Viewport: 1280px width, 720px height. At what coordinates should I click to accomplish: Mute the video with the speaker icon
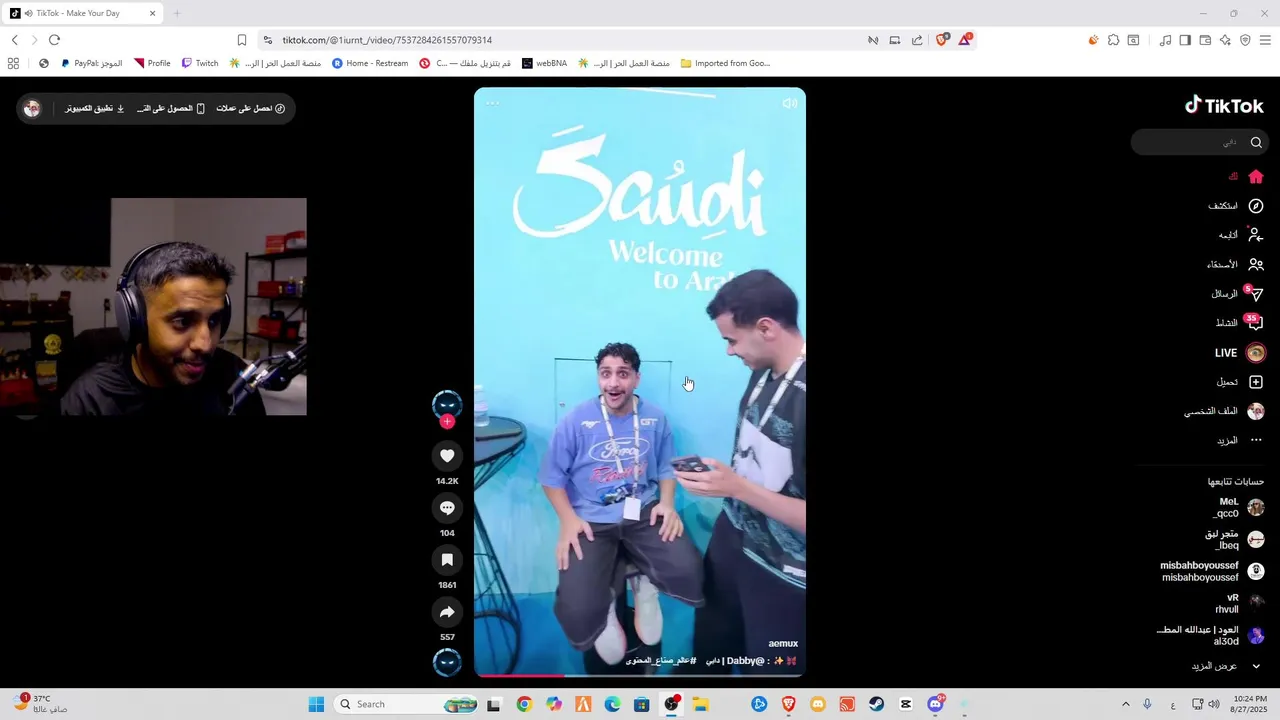tap(790, 103)
